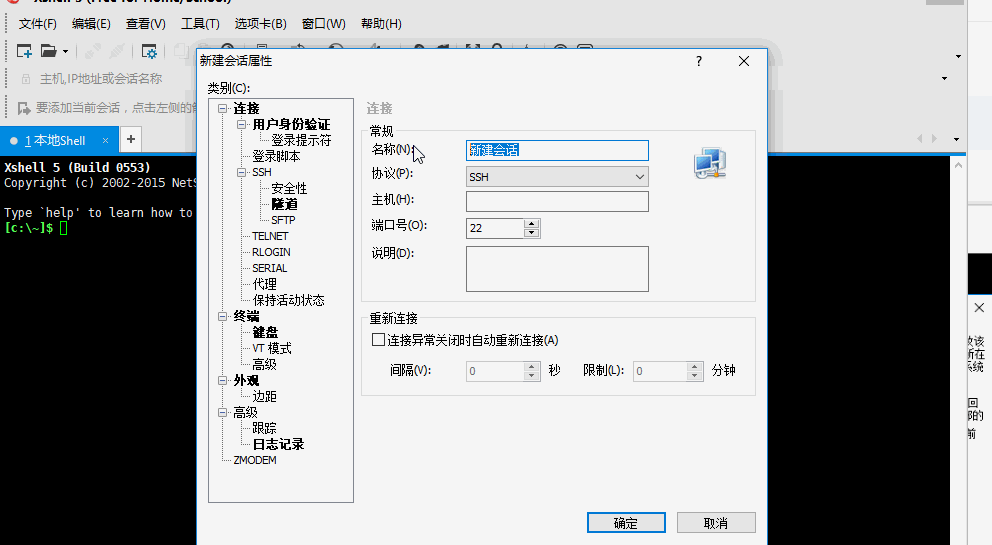The height and width of the screenshot is (545, 992).
Task: Enable 连接异常关闭时自动重新连接 checkbox
Action: click(x=378, y=340)
